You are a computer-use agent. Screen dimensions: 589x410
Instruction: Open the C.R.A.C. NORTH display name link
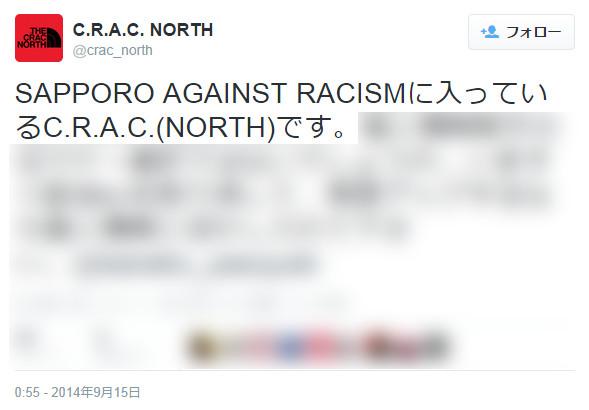coord(143,30)
